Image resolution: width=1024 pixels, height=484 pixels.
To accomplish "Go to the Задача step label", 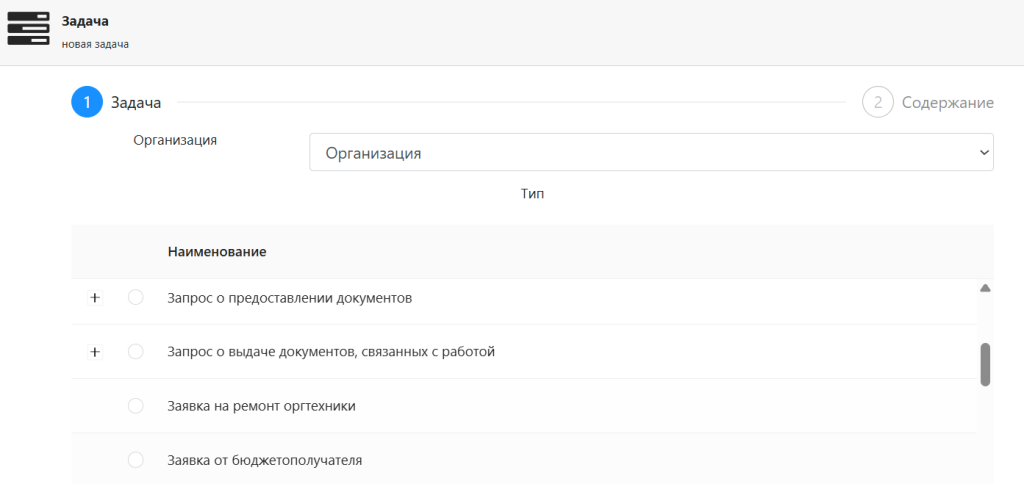I will coord(136,103).
